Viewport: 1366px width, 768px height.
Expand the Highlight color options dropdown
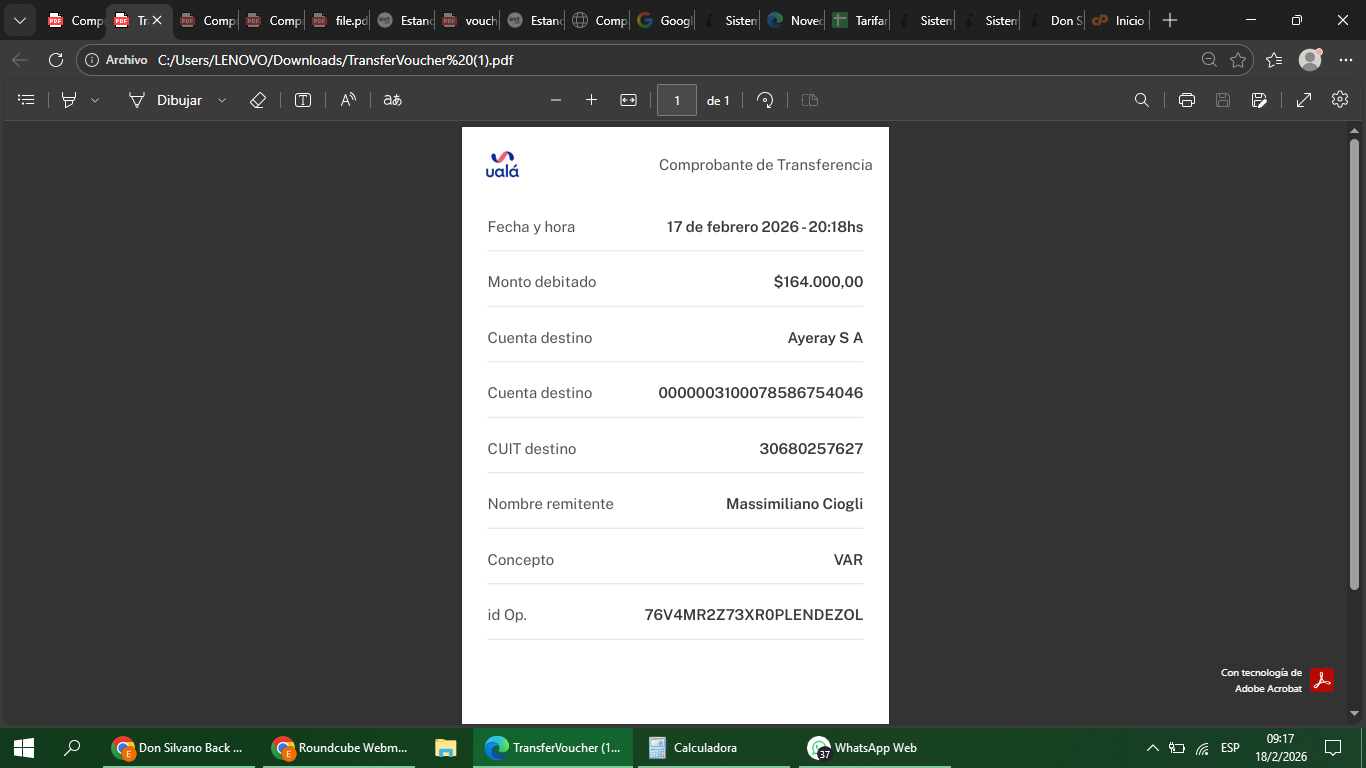95,100
